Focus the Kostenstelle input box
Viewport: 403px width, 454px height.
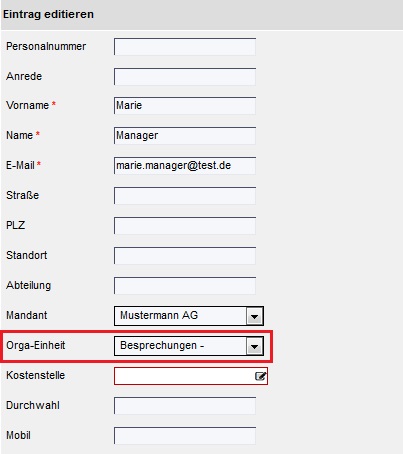click(x=191, y=376)
